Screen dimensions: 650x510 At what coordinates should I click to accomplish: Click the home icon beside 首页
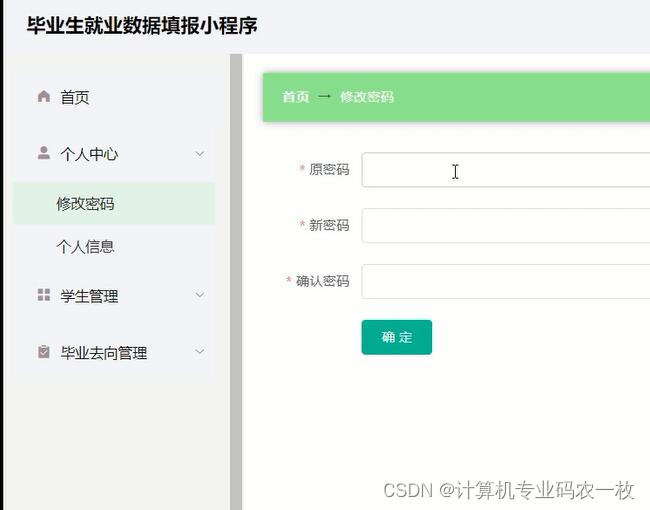tap(44, 96)
